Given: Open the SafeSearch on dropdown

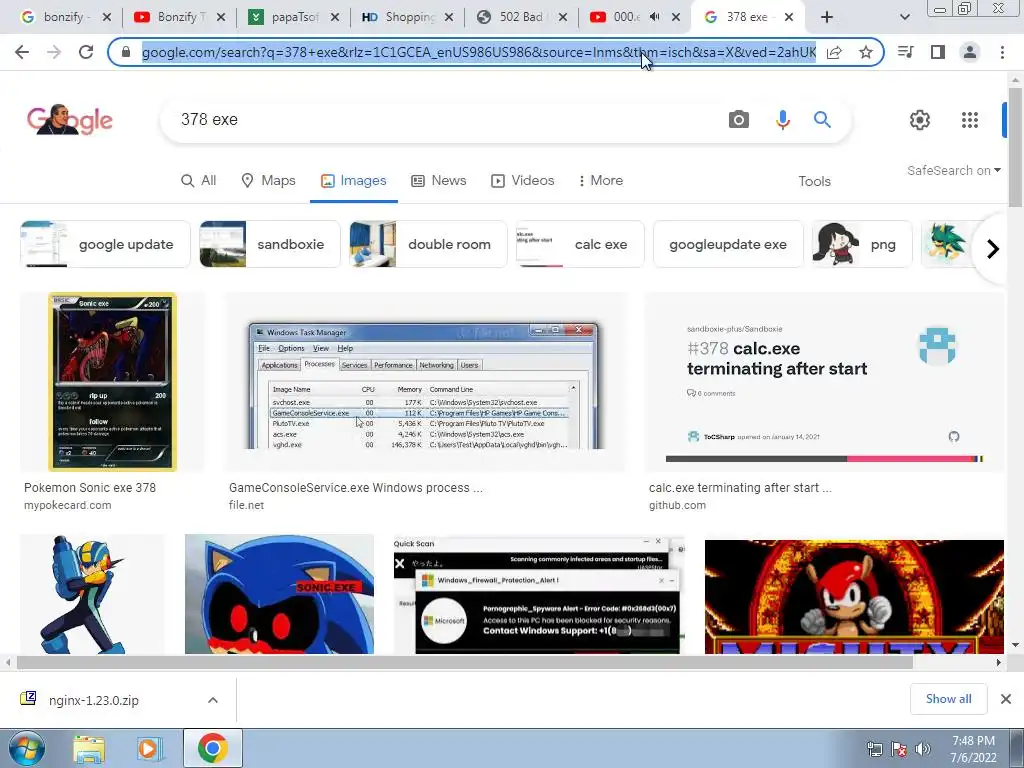Looking at the screenshot, I should (953, 170).
